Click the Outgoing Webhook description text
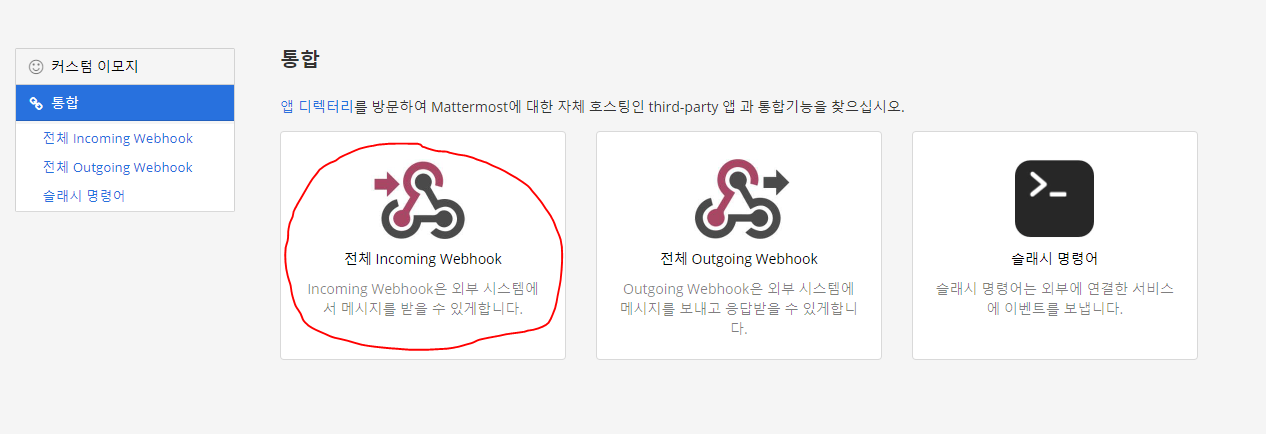 739,308
